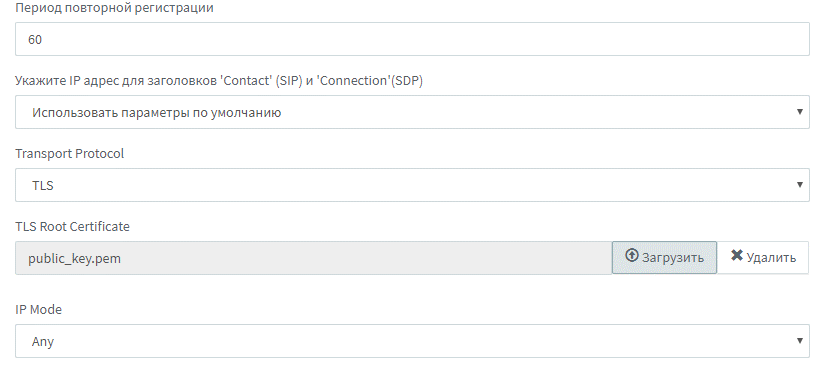Screen dimensions: 825x368
Task: Open the dropdown showing Any
Action: [412, 341]
